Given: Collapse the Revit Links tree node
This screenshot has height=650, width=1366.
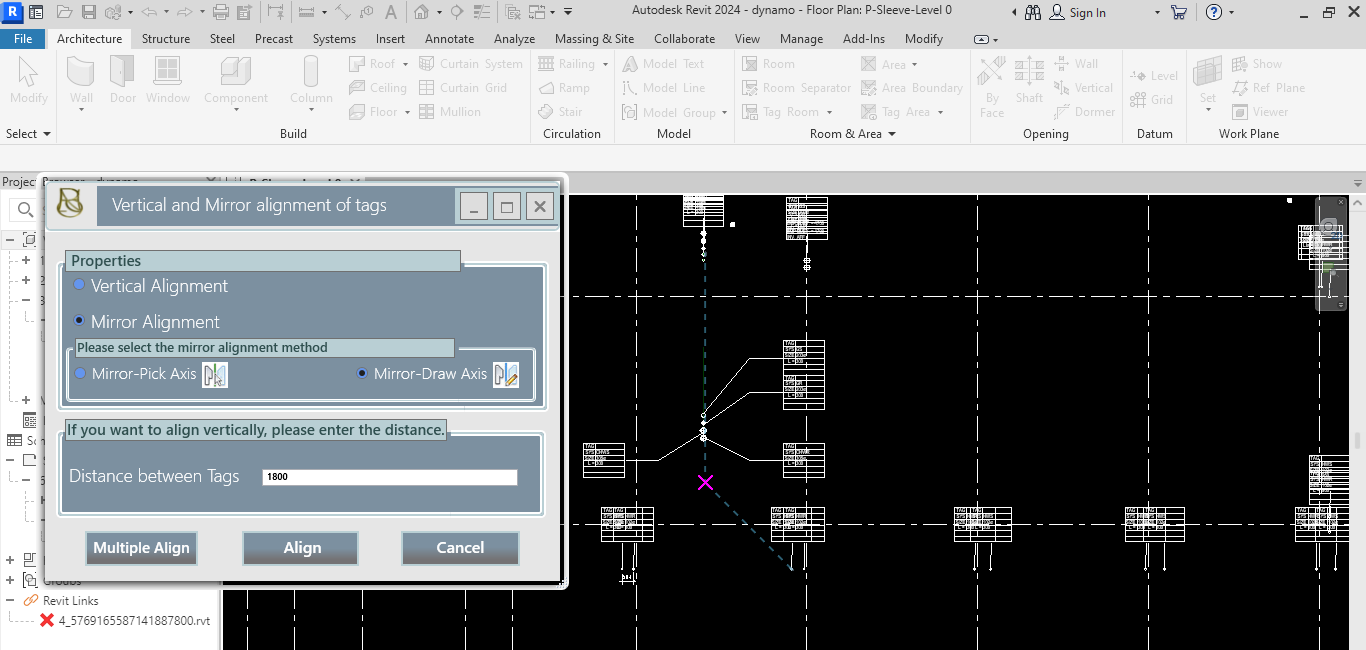Looking at the screenshot, I should (x=11, y=601).
